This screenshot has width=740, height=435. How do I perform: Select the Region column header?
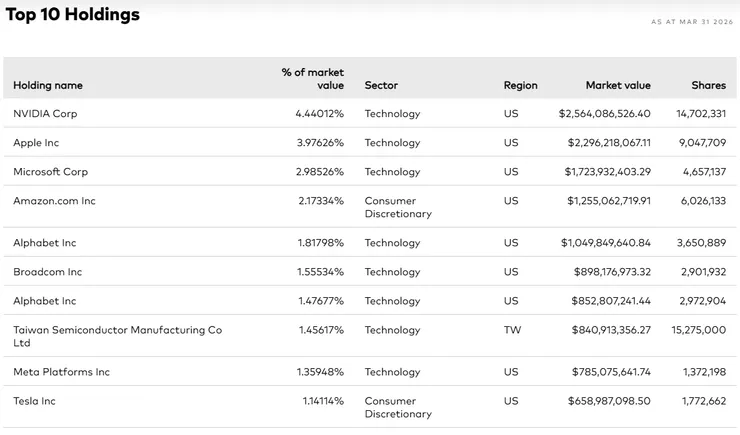click(x=520, y=85)
